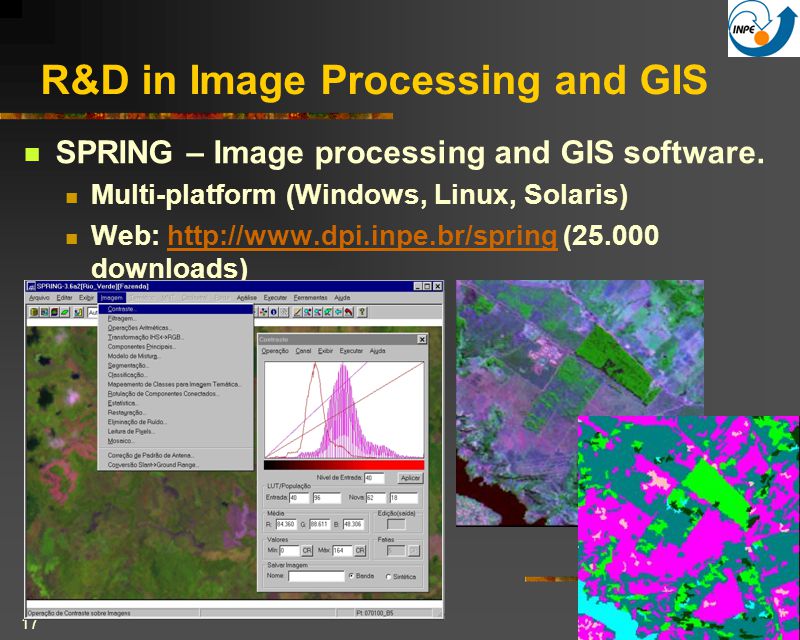Image resolution: width=800 pixels, height=640 pixels.
Task: Click the yellow-green icon before the Auto dropdown
Action: (79, 312)
